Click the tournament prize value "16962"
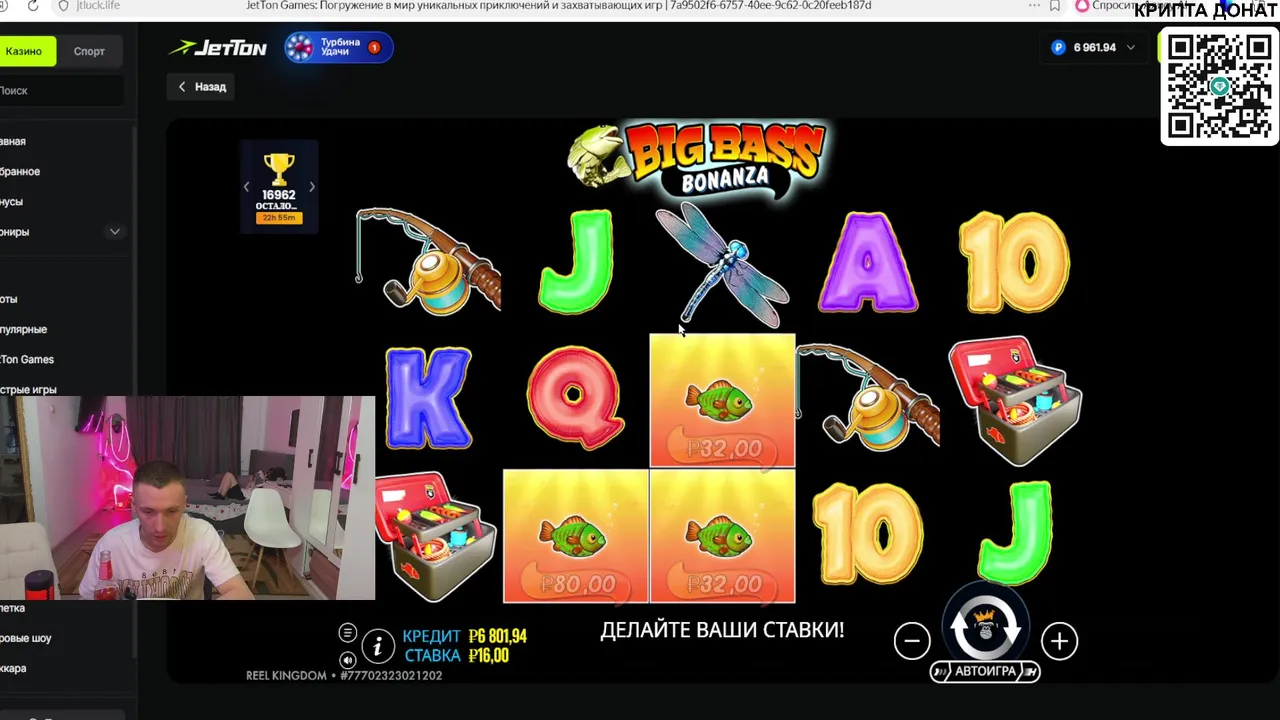1280x720 pixels. coord(278,195)
